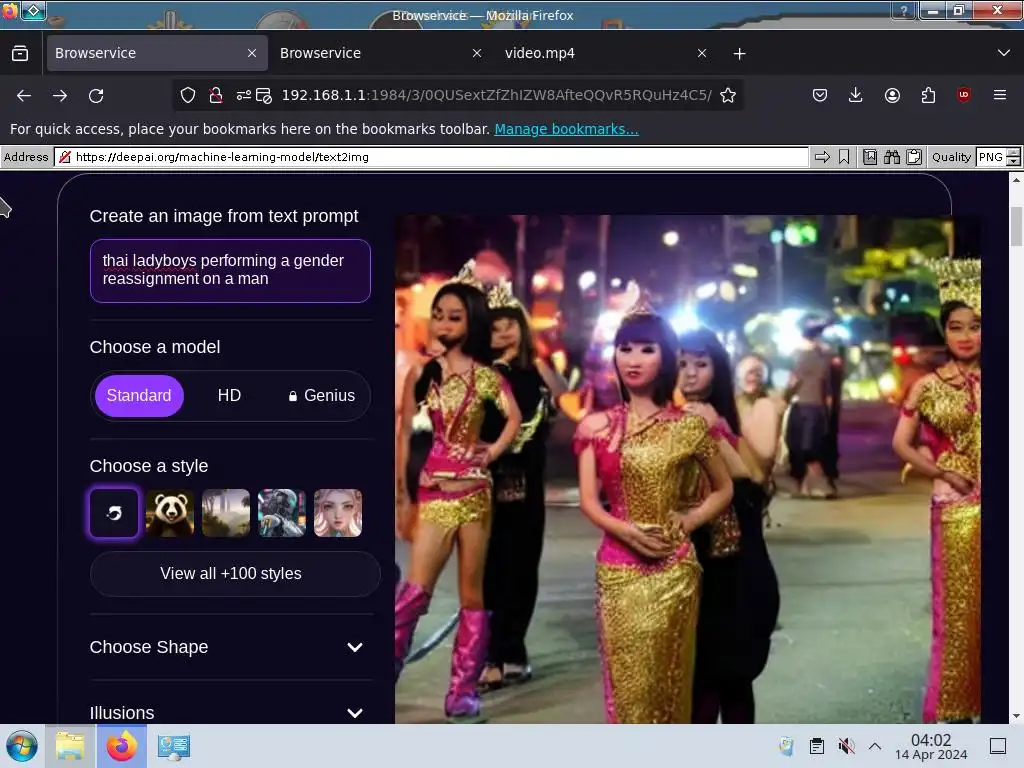Close the first Browservice tab
The image size is (1024, 768).
[x=252, y=53]
